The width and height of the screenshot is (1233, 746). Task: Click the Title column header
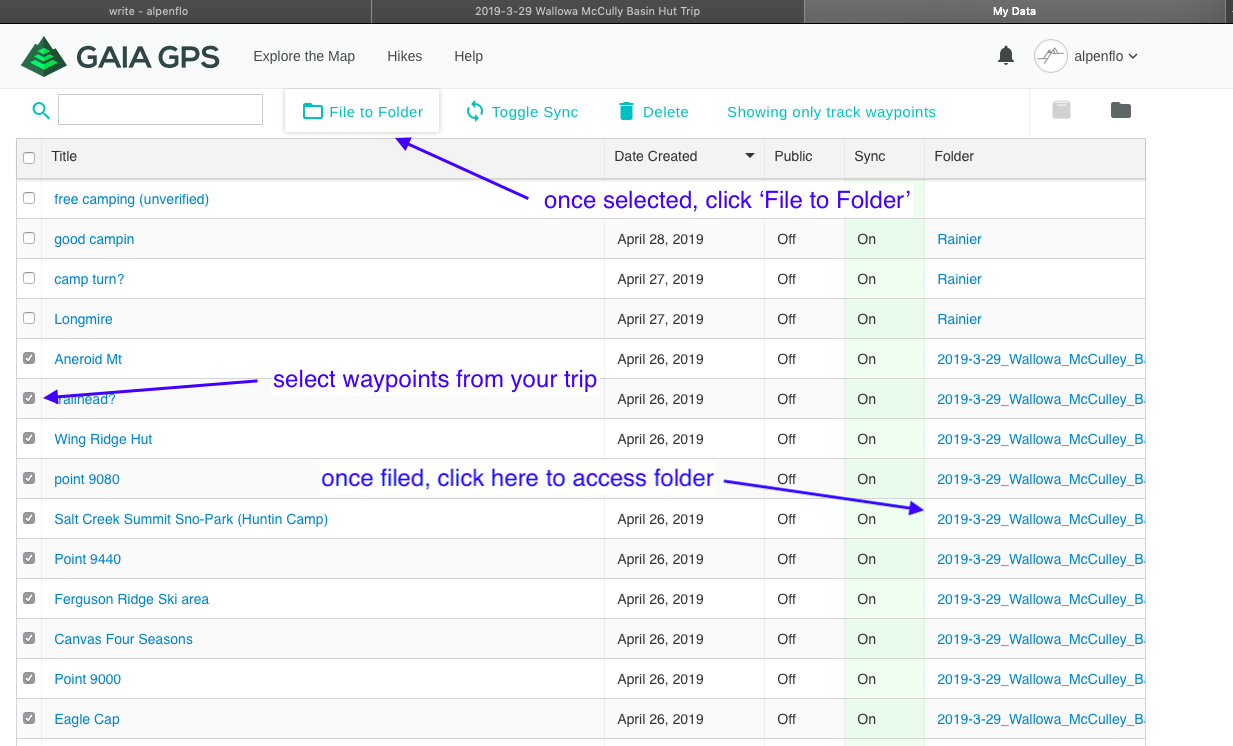coord(64,157)
